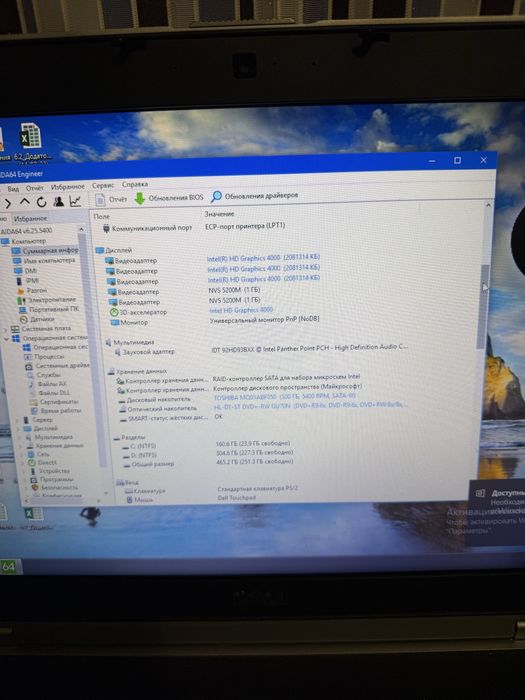The image size is (525, 700).
Task: Click the Up one level arrow icon
Action: pyautogui.click(x=25, y=202)
